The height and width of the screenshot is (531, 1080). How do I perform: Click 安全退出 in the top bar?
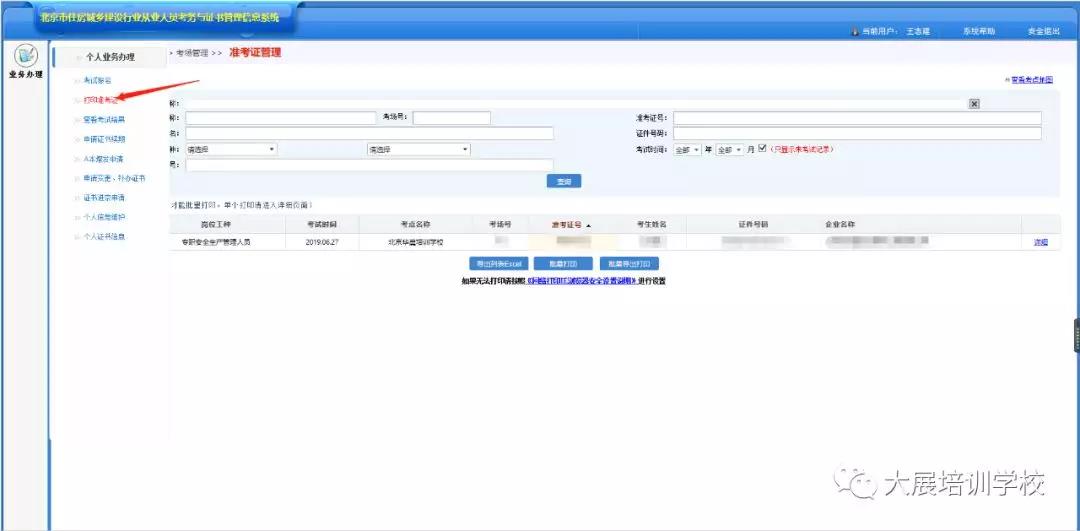pos(1043,31)
